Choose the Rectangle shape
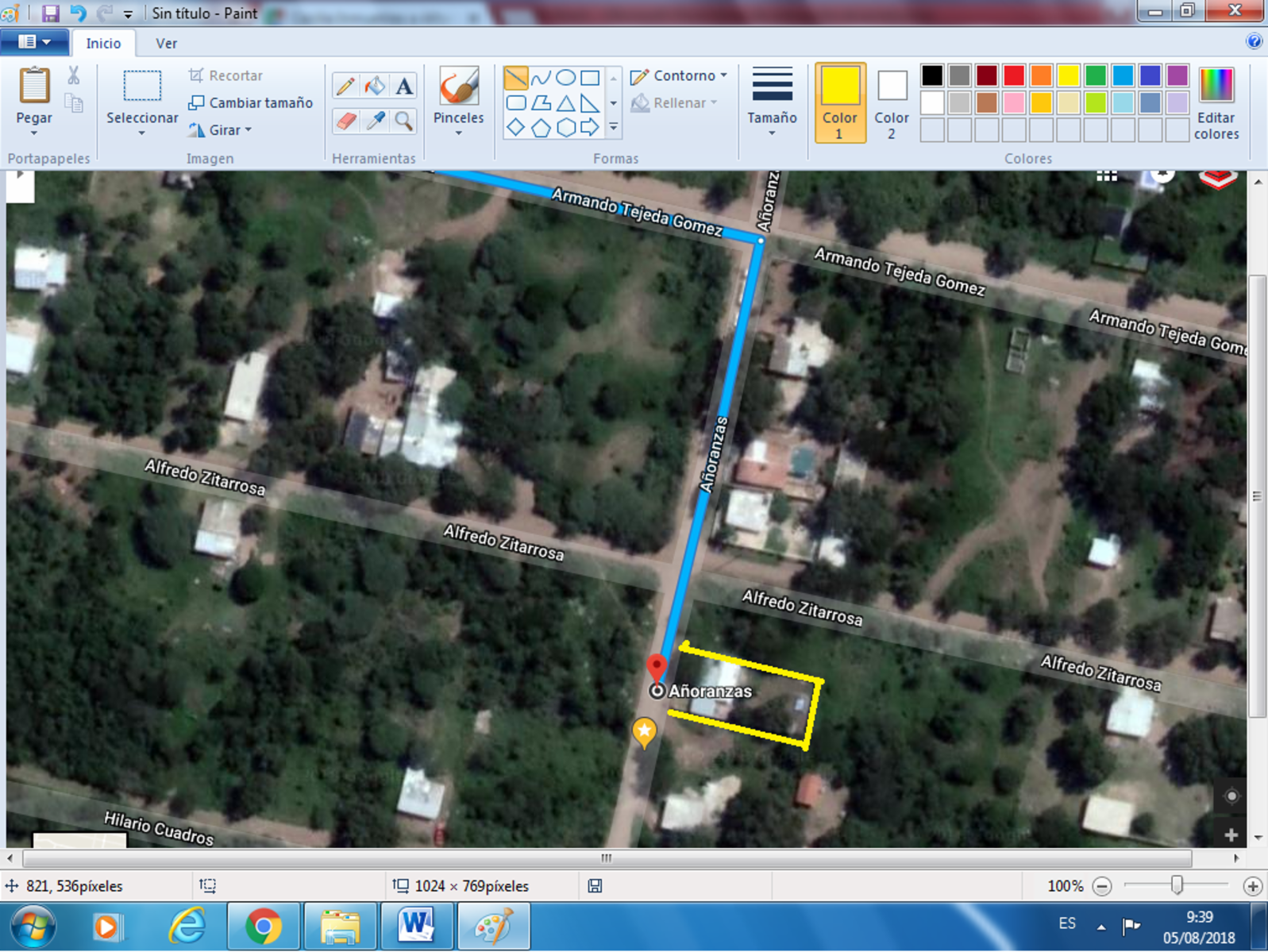The height and width of the screenshot is (952, 1268). pos(590,78)
